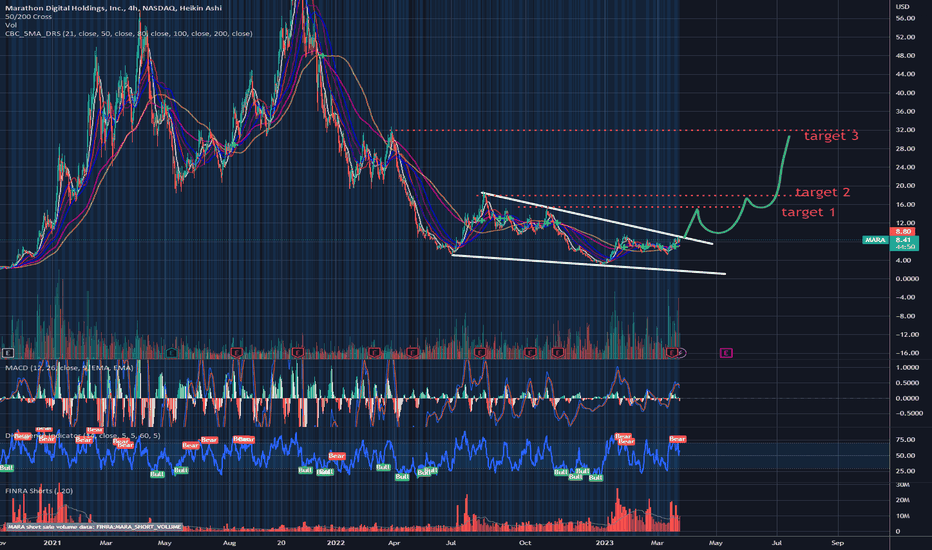This screenshot has height=550, width=932.
Task: Click the 32.00 price axis label
Action: [x=905, y=130]
